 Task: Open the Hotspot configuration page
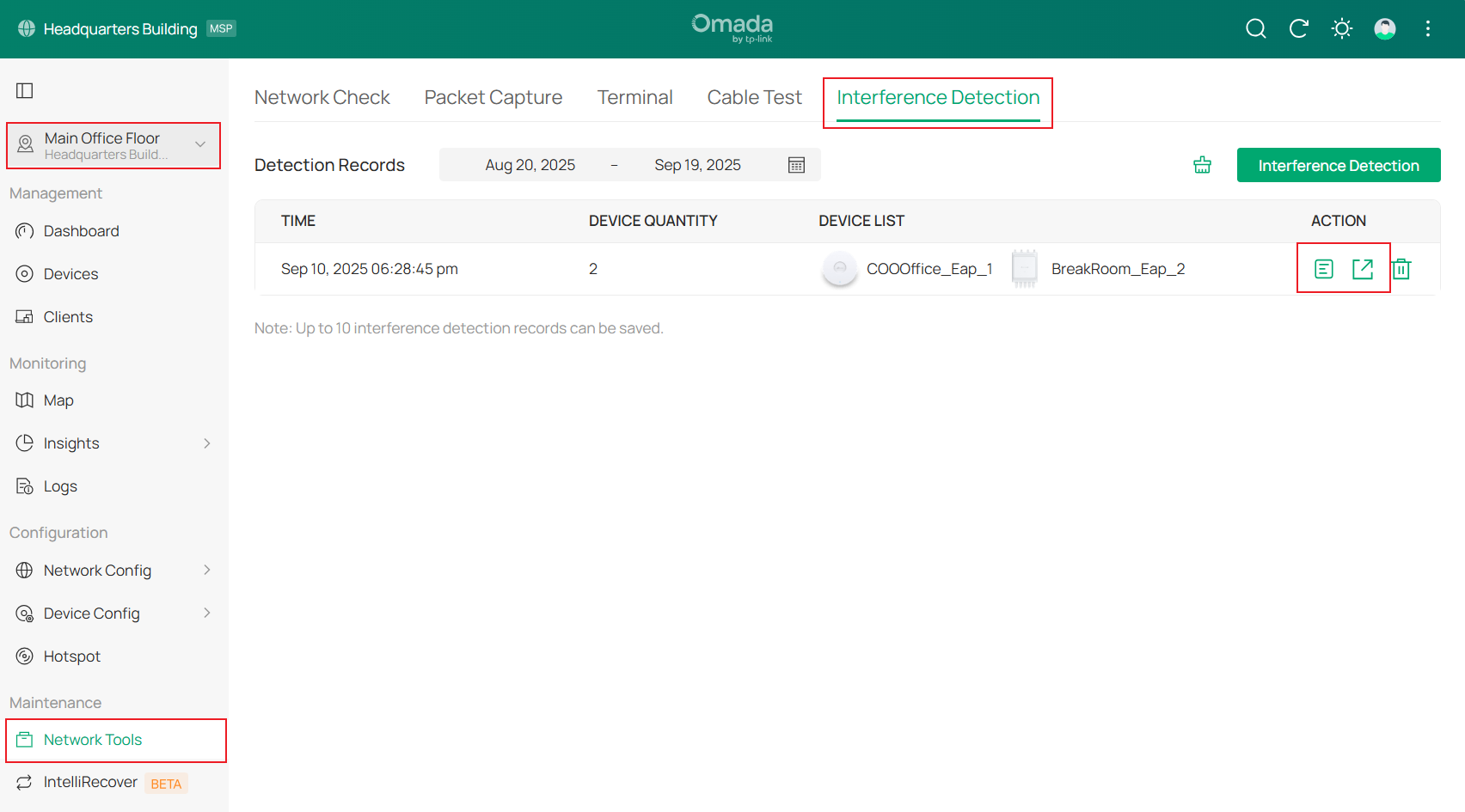tap(71, 656)
